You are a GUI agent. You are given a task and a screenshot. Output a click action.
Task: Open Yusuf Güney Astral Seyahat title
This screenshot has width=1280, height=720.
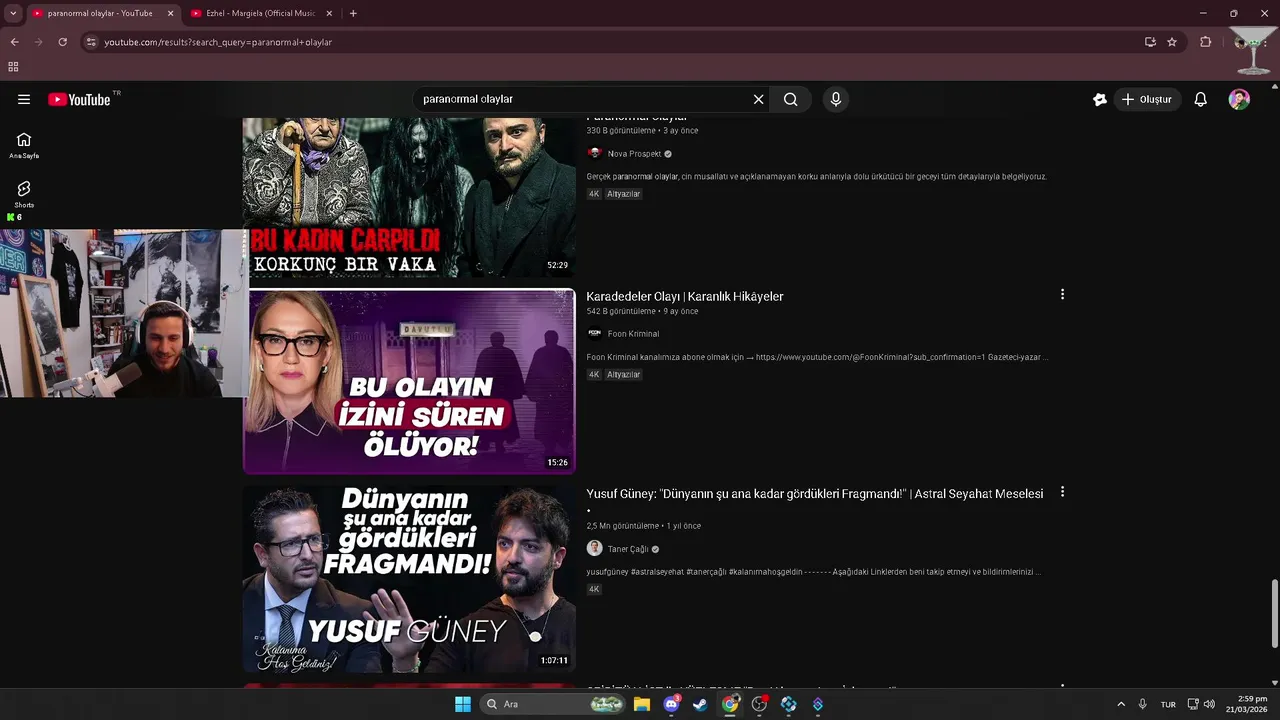(815, 494)
